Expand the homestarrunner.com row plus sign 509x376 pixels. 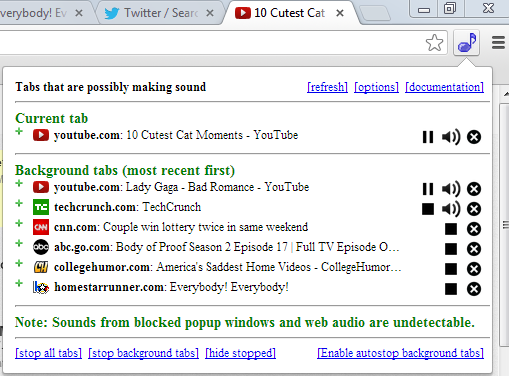19,283
